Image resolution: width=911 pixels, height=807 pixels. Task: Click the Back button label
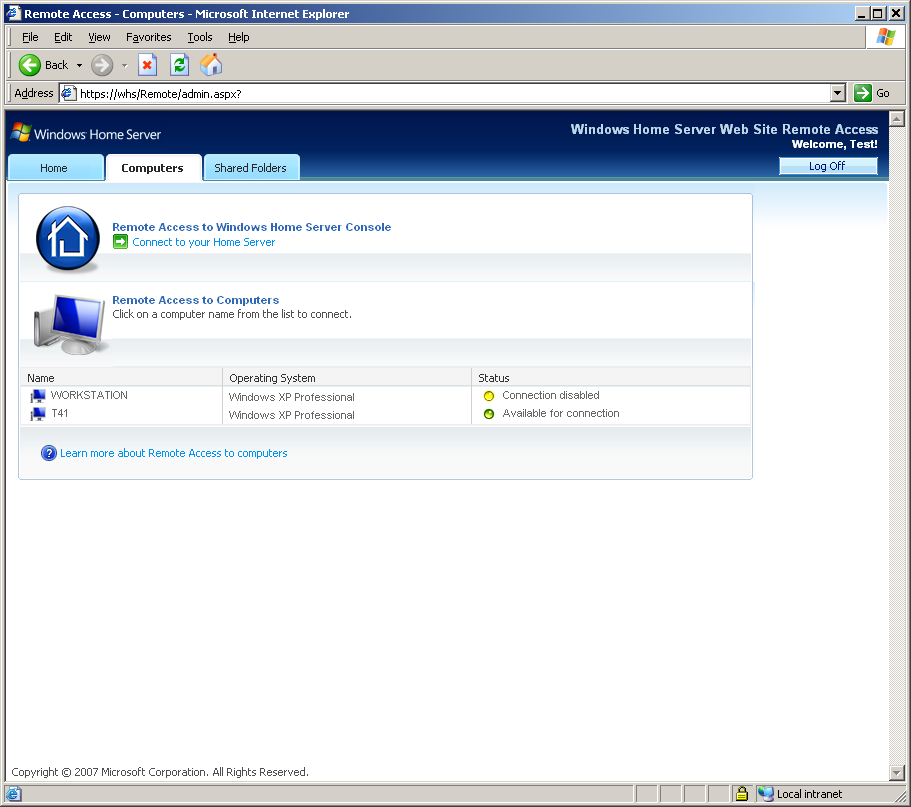click(56, 65)
